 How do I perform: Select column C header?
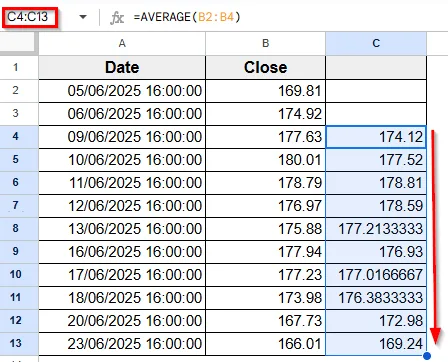[x=376, y=43]
